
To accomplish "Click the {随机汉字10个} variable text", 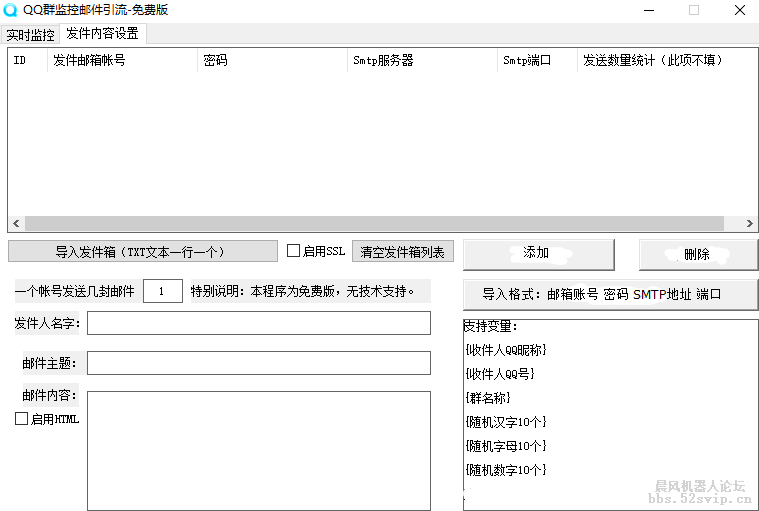I will click(506, 421).
